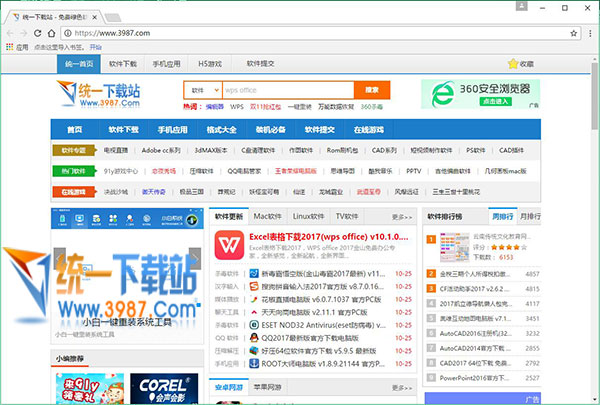Viewport: 600px width, 405px height.
Task: Click the QQ penguin icon in QQ2017 row
Action: 254,338
